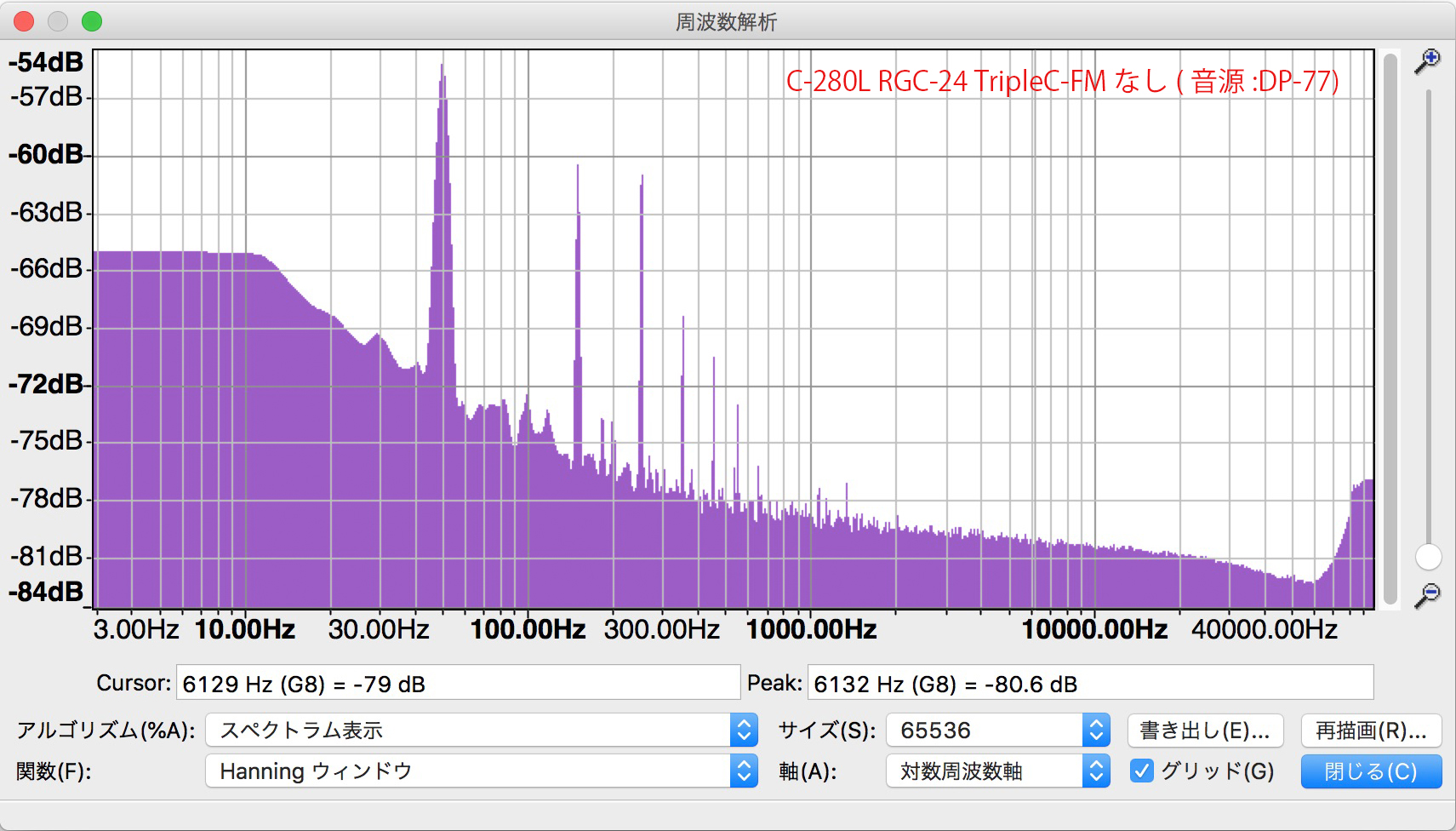The width and height of the screenshot is (1456, 831).
Task: Click the vertical scrollbar beside the graph
Action: click(x=1390, y=328)
